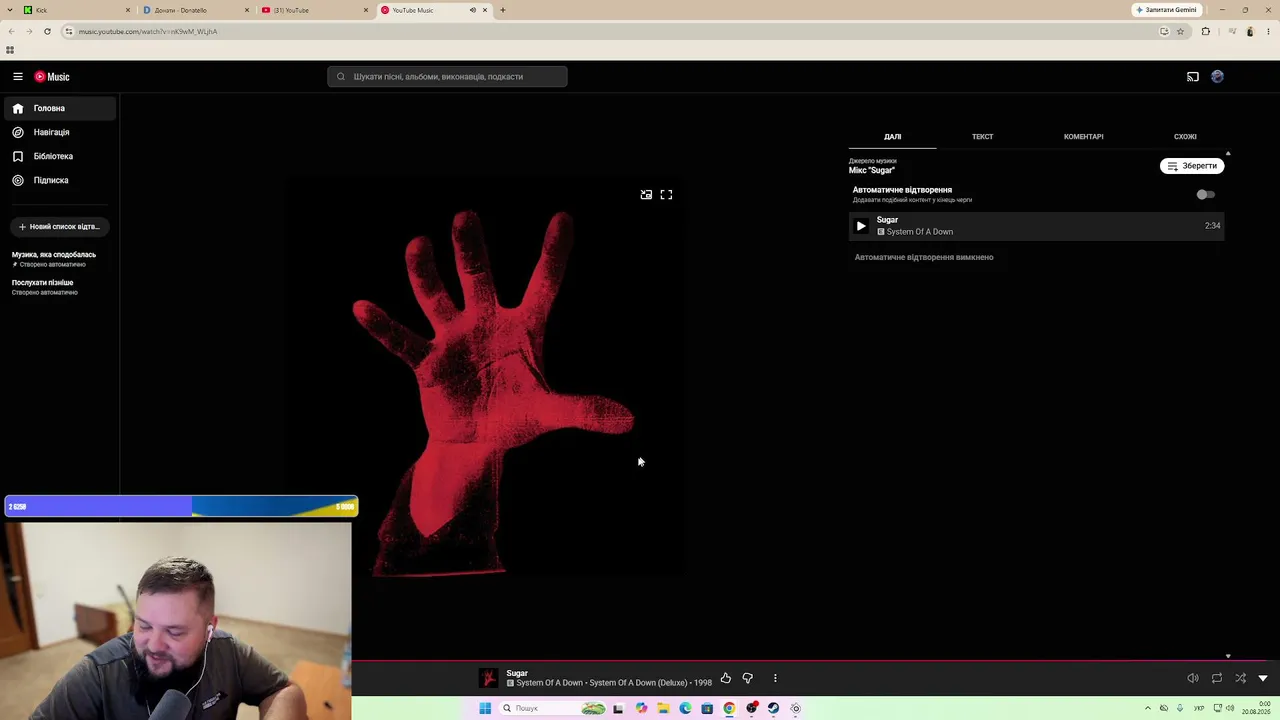The width and height of the screenshot is (1280, 720).
Task: Open Головна home section
Action: [60, 108]
